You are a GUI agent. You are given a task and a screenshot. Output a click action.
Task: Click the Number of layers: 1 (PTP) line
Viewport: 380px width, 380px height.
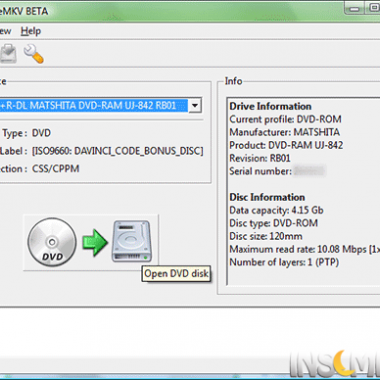[x=284, y=262]
